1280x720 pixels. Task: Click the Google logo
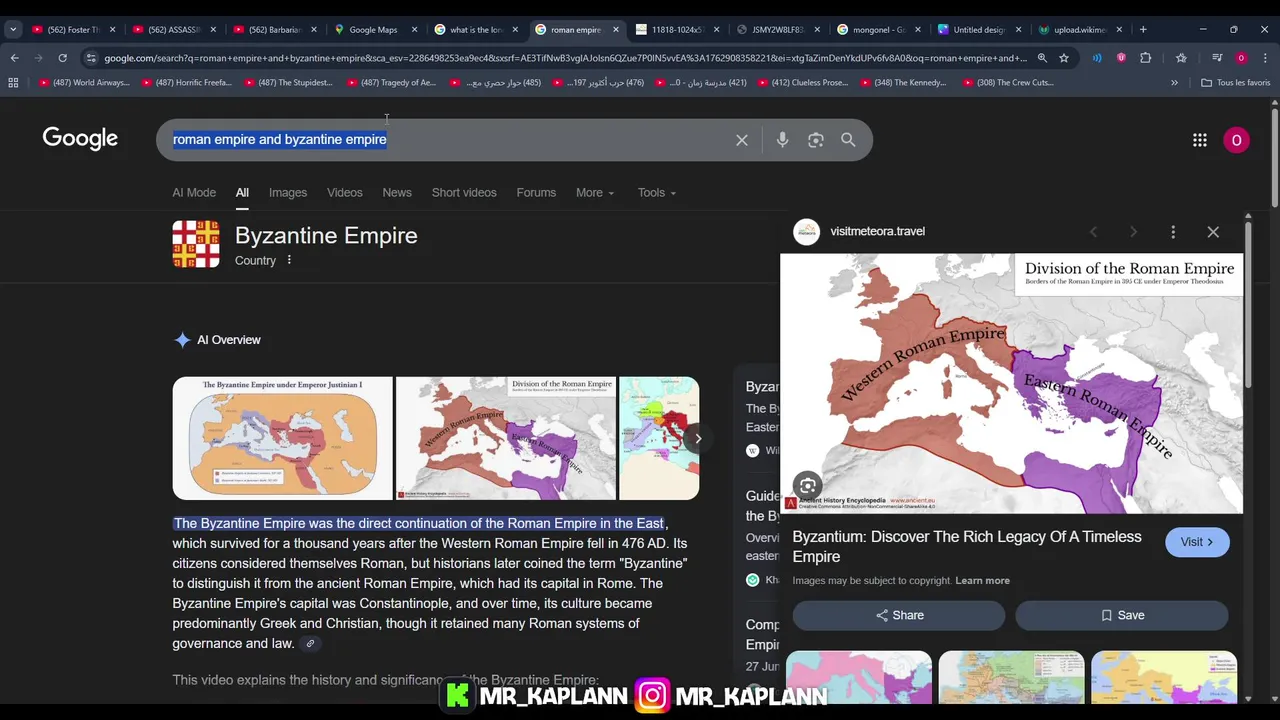coord(80,139)
